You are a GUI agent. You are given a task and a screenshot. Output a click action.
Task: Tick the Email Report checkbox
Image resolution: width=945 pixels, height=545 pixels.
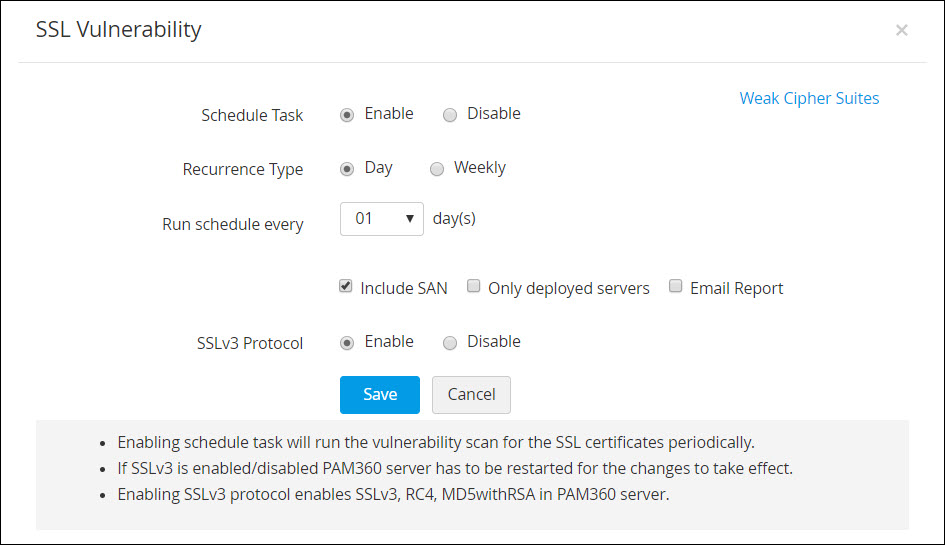(x=676, y=287)
